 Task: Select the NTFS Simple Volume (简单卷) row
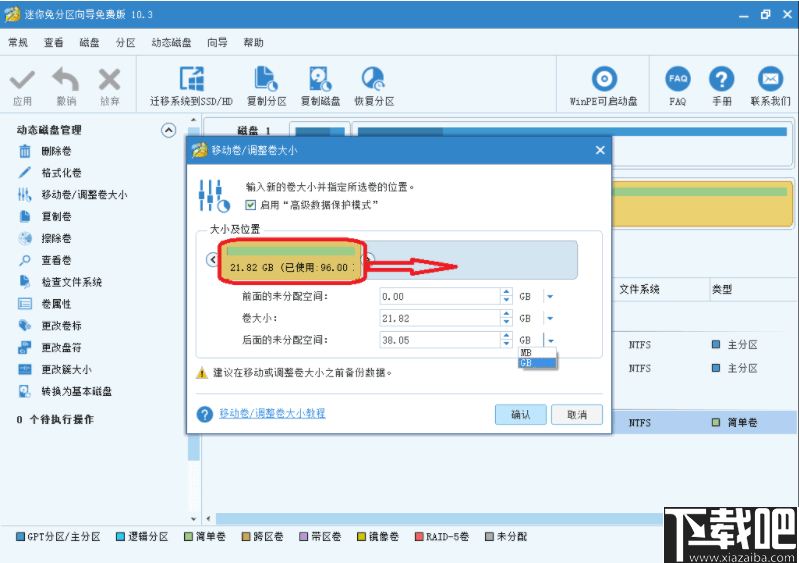pyautogui.click(x=705, y=422)
